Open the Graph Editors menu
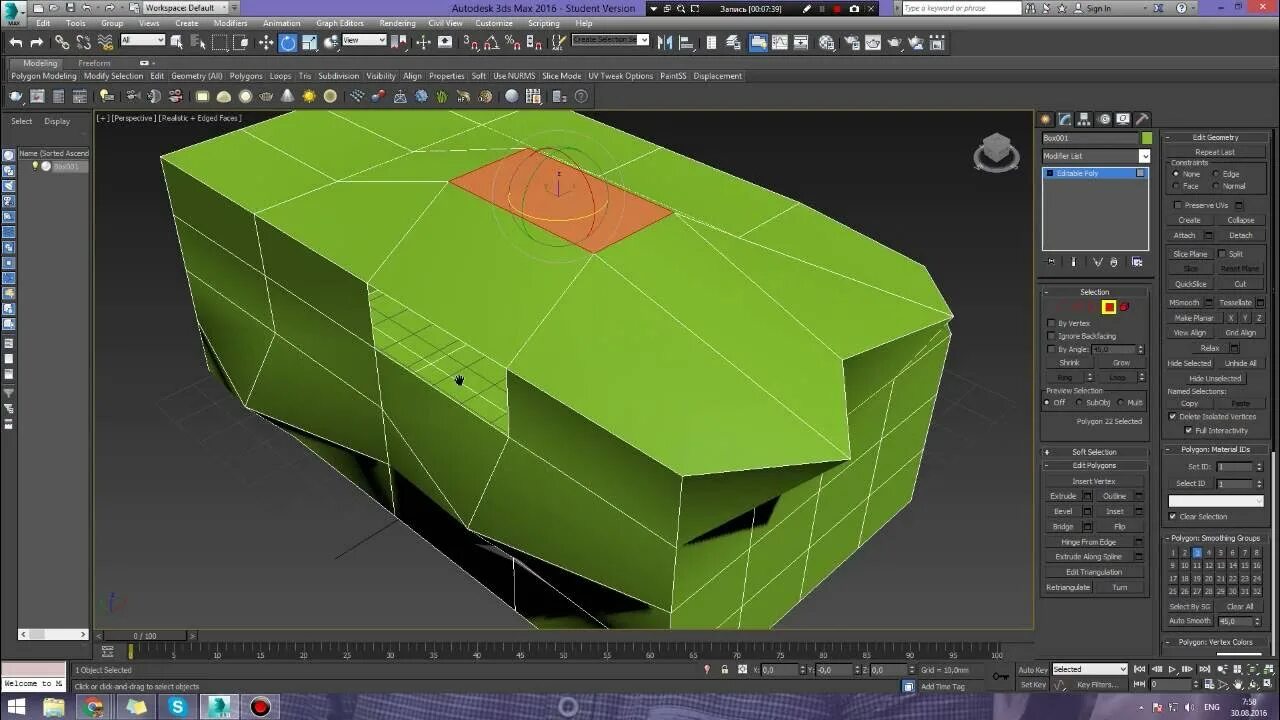1280x720 pixels. coord(340,23)
